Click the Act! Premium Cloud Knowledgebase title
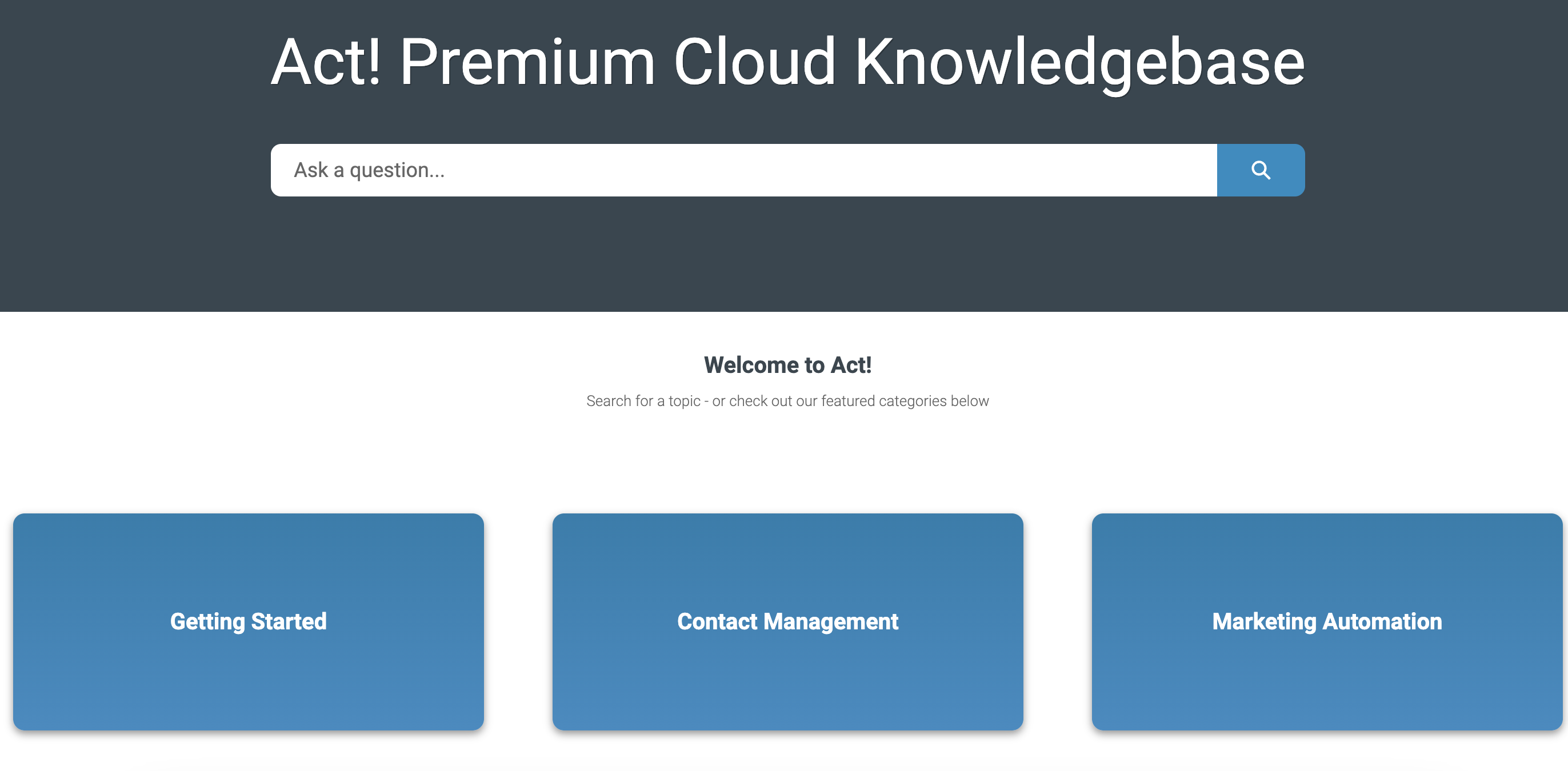 [x=787, y=62]
